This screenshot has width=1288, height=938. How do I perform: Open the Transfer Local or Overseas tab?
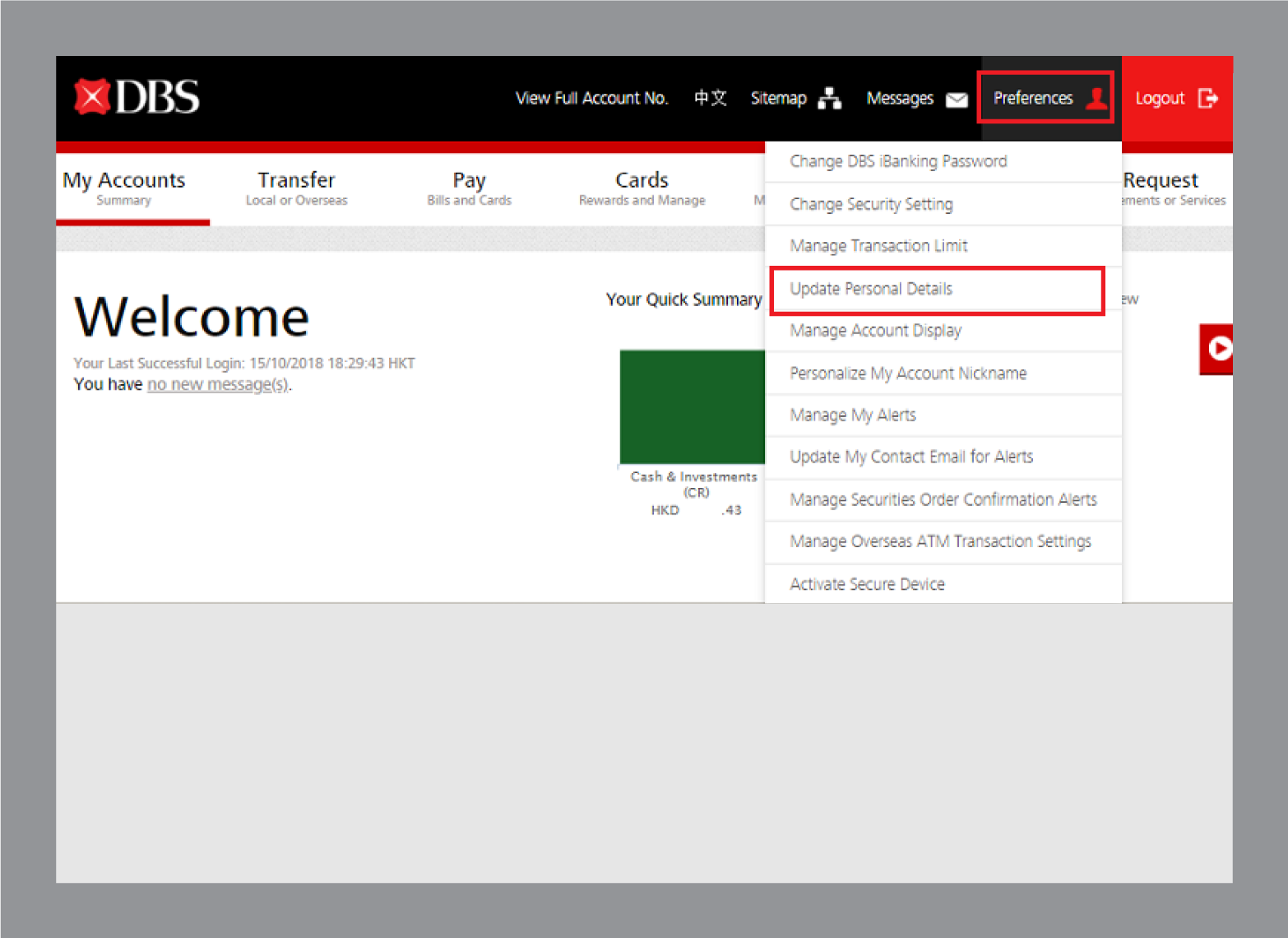point(296,188)
